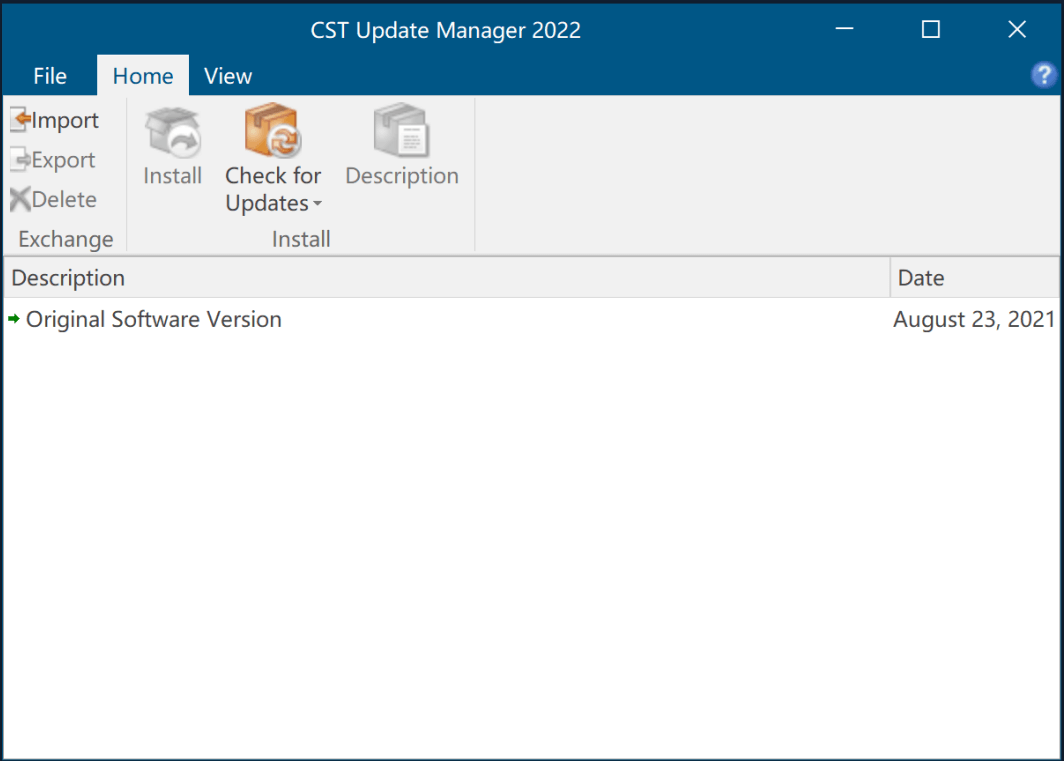The image size is (1064, 761).
Task: Click the Install package icon
Action: pos(172,131)
